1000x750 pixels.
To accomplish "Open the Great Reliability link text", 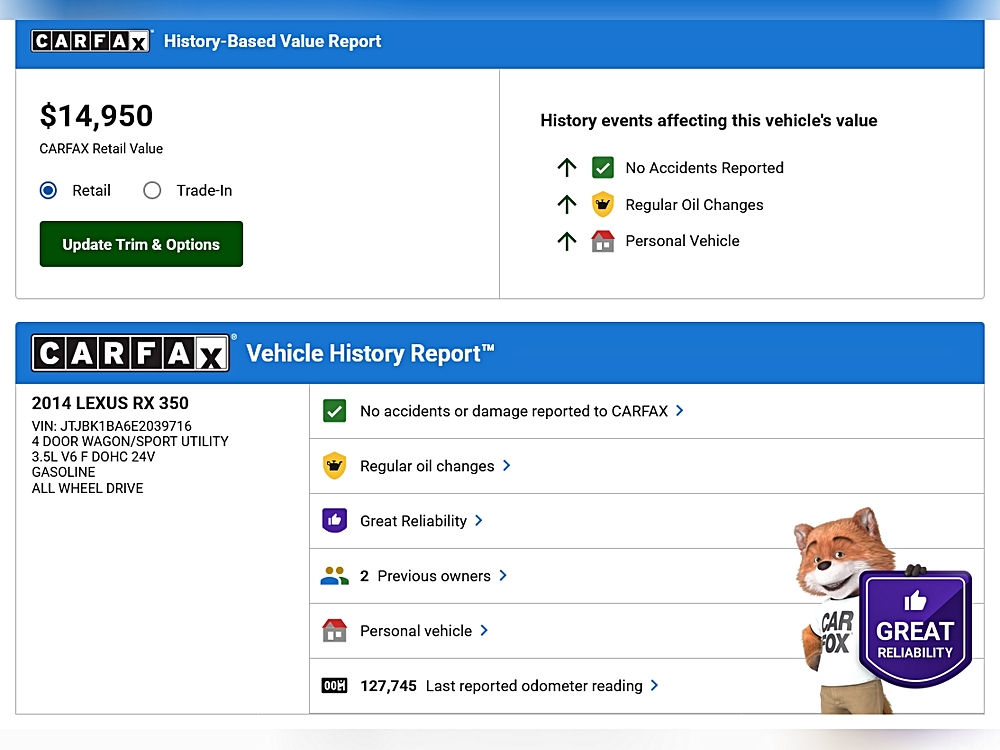I will point(413,521).
